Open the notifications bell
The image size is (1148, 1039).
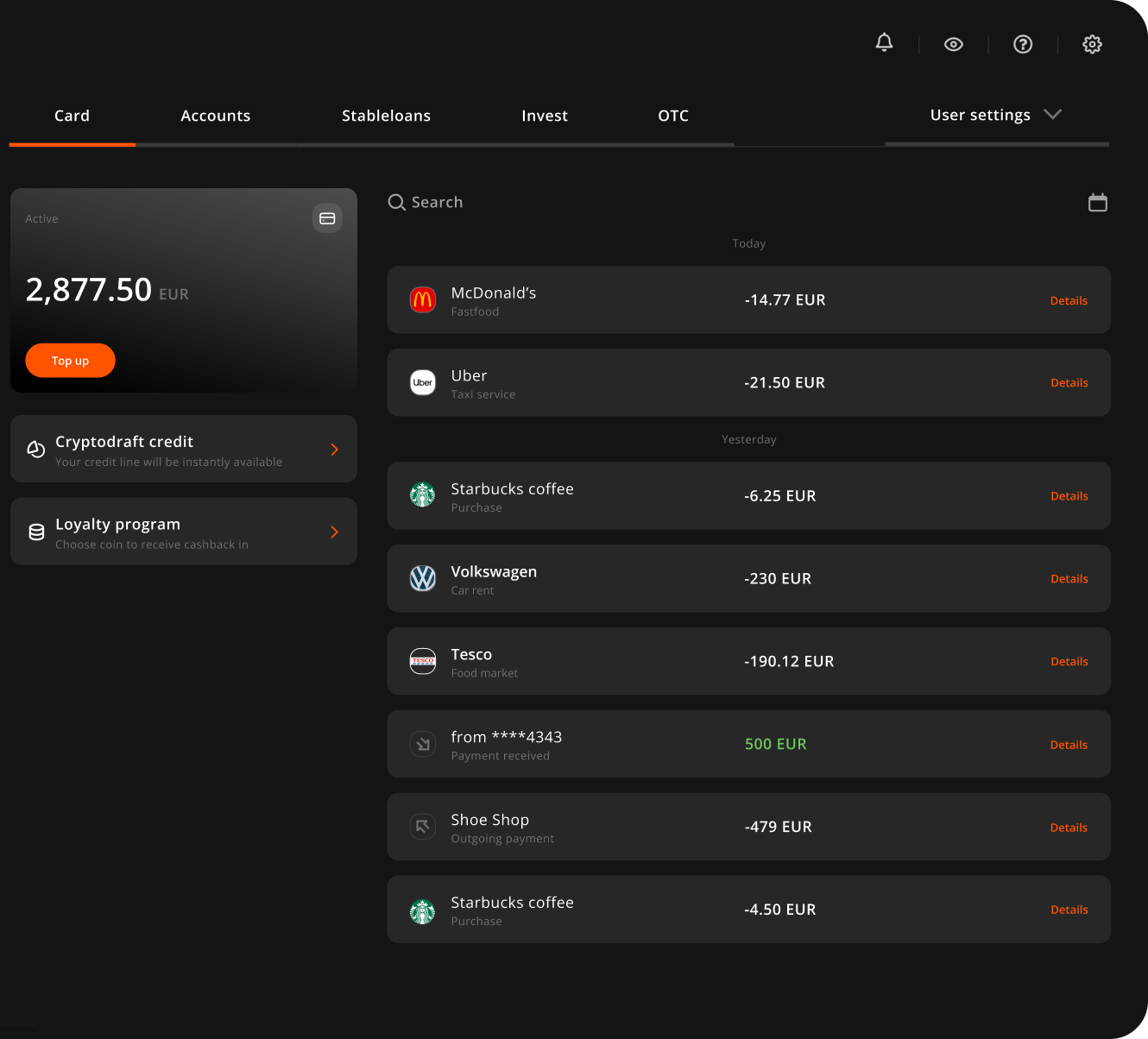[884, 43]
